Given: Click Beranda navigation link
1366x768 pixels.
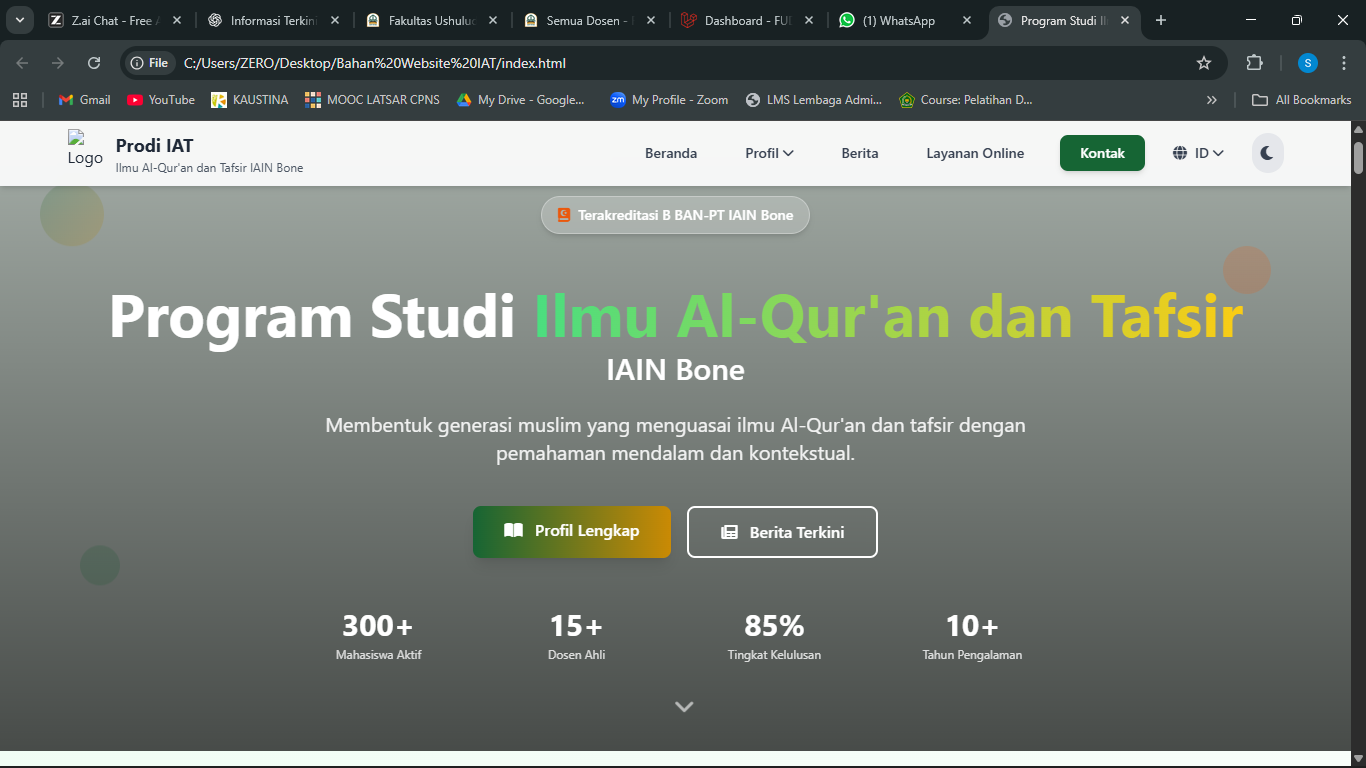Looking at the screenshot, I should [x=671, y=153].
